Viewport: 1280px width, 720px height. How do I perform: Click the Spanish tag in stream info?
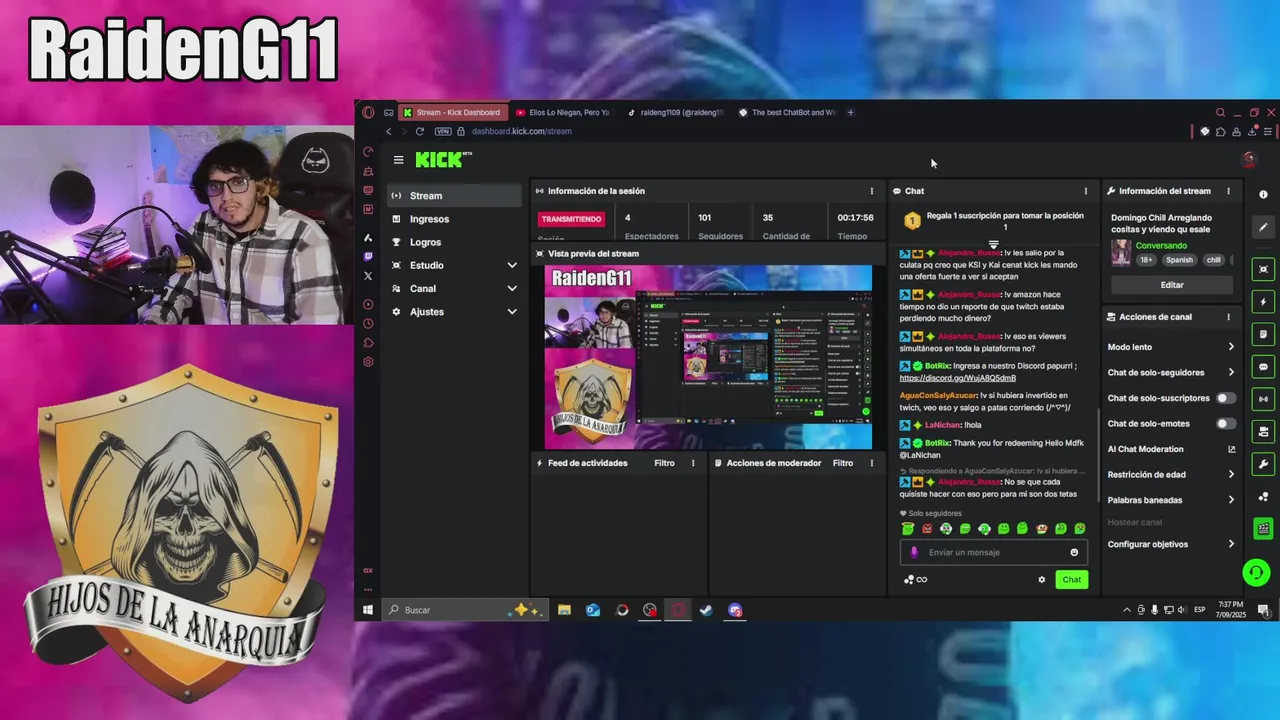coord(1179,260)
